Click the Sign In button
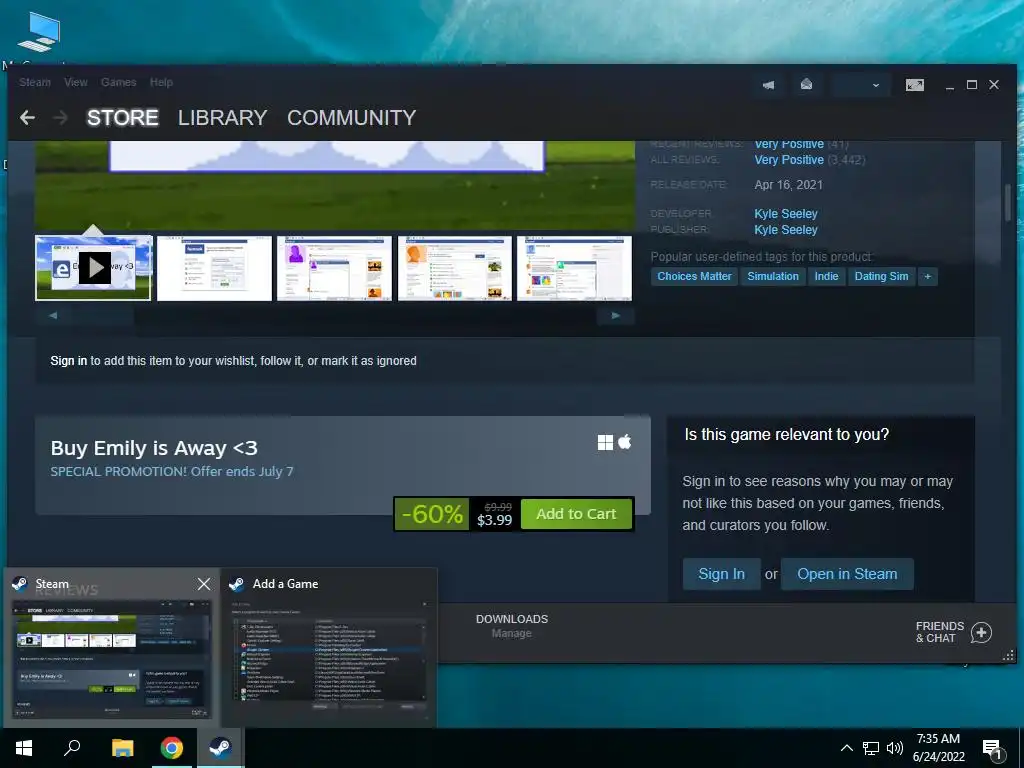Image resolution: width=1024 pixels, height=768 pixels. pos(721,574)
